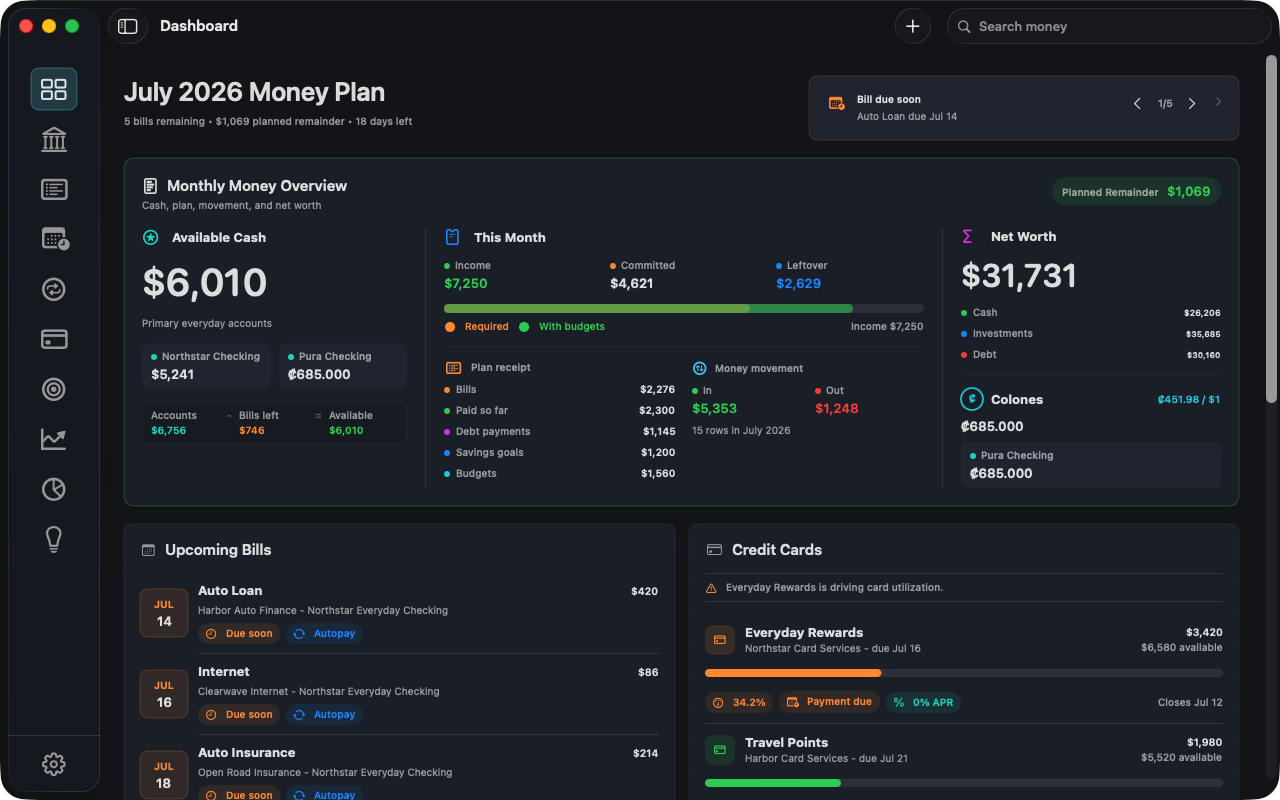Open the Accounts bank building icon
Image resolution: width=1280 pixels, height=800 pixels.
click(54, 139)
